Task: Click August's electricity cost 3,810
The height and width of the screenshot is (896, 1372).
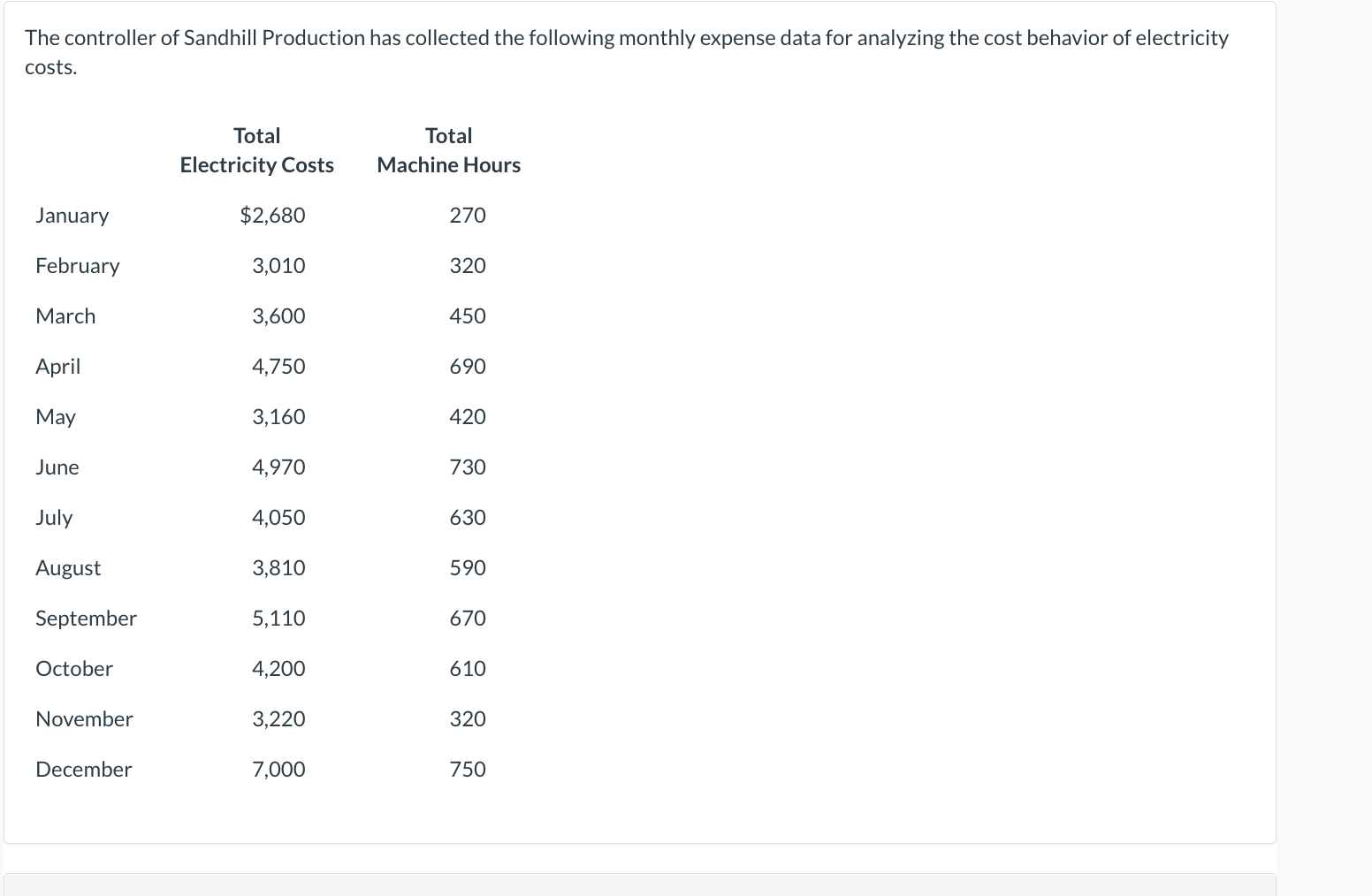Action: [279, 568]
